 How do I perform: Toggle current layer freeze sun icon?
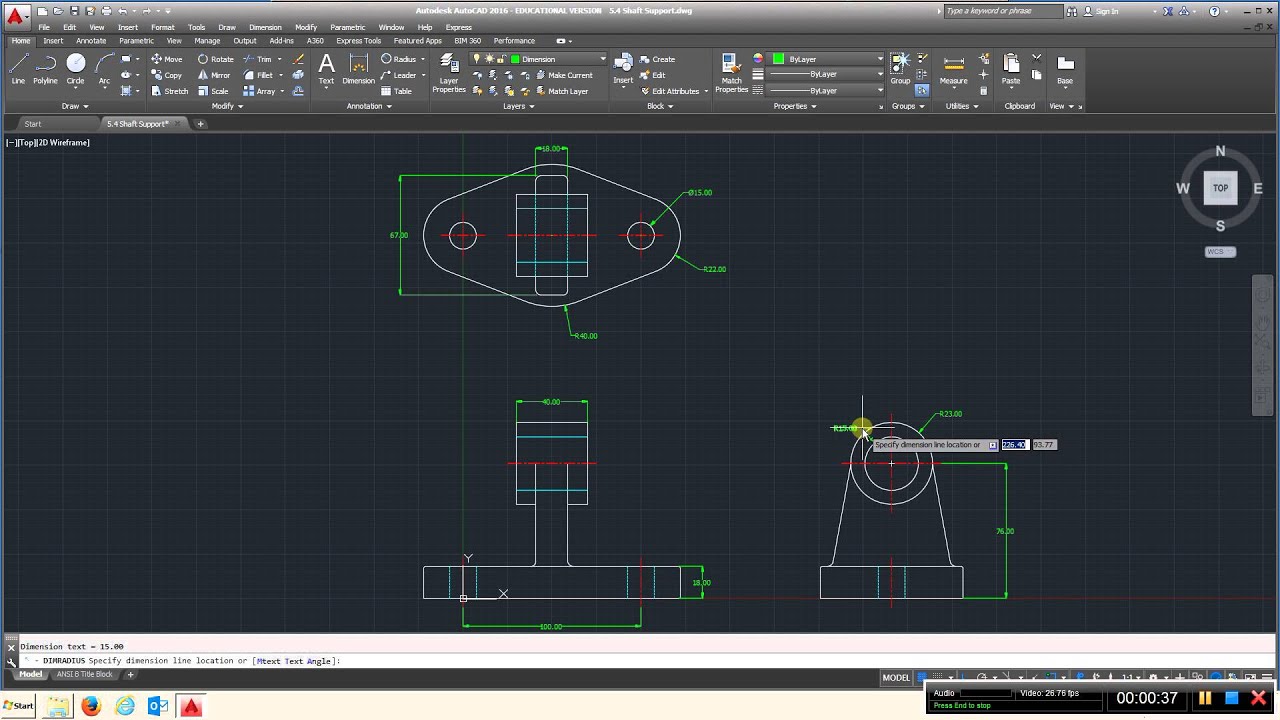pyautogui.click(x=490, y=59)
